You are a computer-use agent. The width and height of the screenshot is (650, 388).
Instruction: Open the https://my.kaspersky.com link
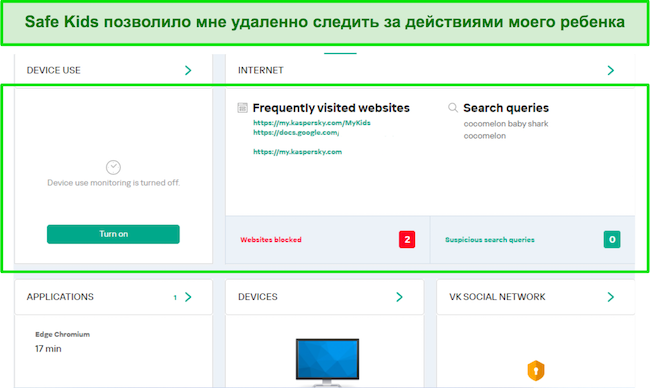point(297,152)
